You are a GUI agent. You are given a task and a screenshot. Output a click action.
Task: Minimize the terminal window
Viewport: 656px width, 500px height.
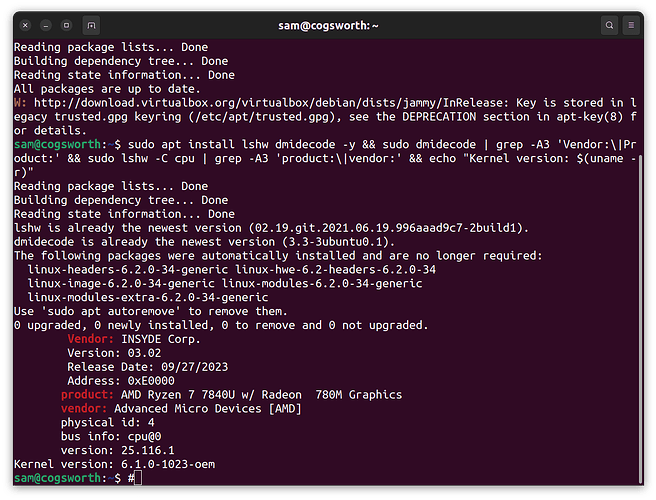tap(46, 26)
